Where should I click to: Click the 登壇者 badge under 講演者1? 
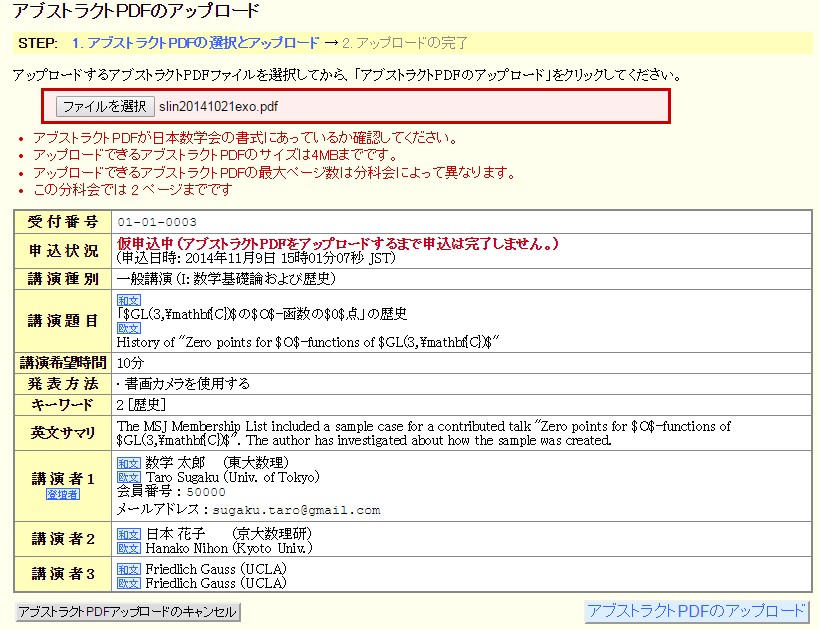tap(62, 494)
